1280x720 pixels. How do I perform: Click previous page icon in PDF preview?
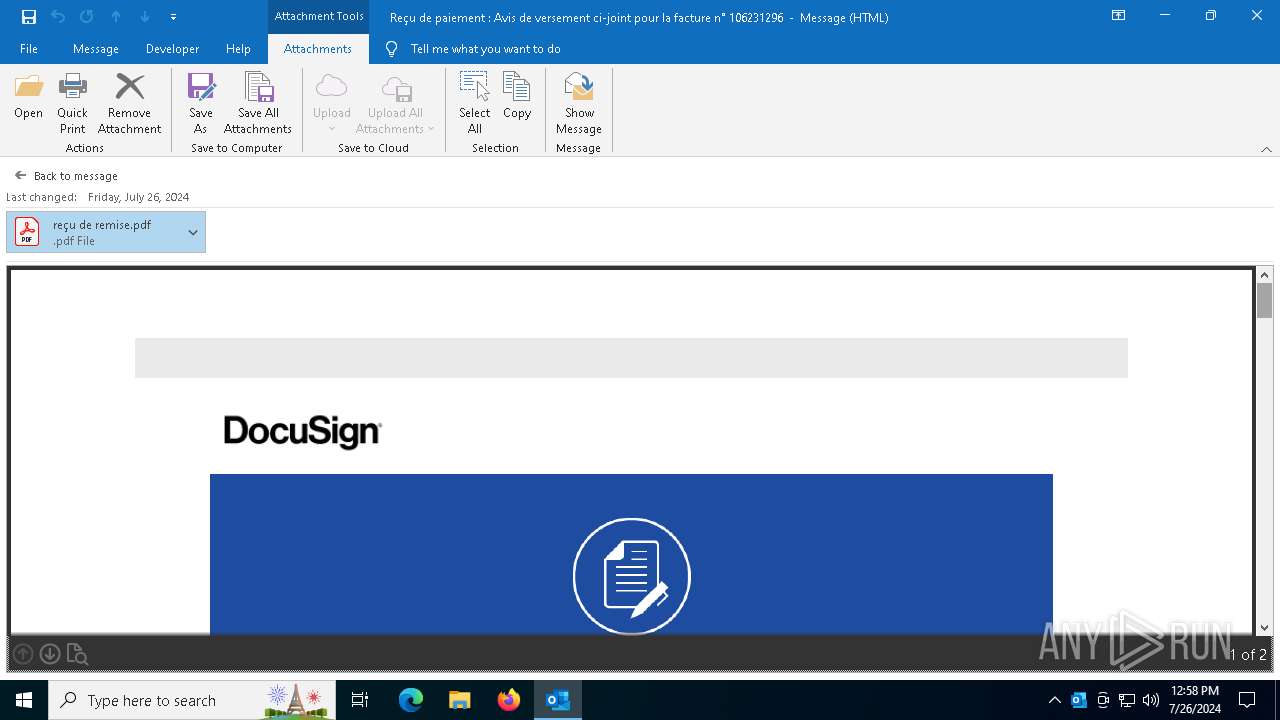(x=23, y=654)
